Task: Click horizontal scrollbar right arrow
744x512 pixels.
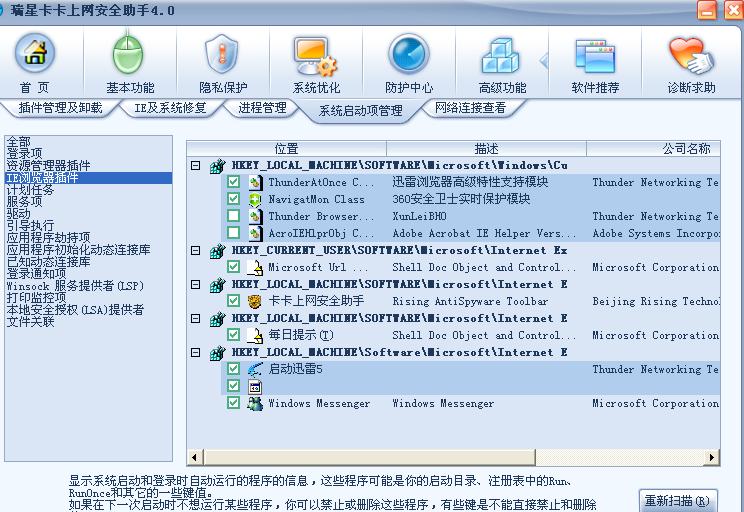Action: tap(711, 457)
